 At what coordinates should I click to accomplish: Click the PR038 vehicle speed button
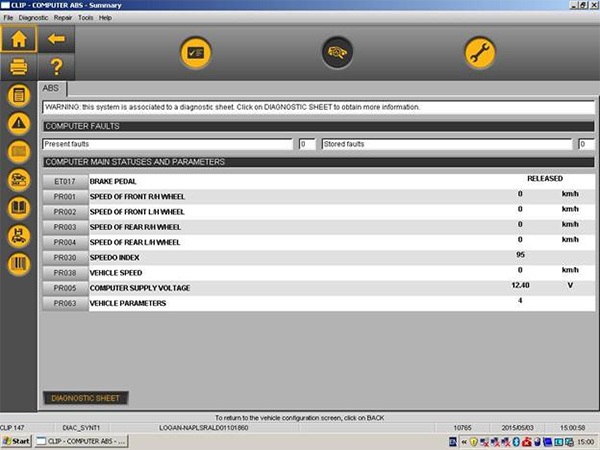point(65,272)
